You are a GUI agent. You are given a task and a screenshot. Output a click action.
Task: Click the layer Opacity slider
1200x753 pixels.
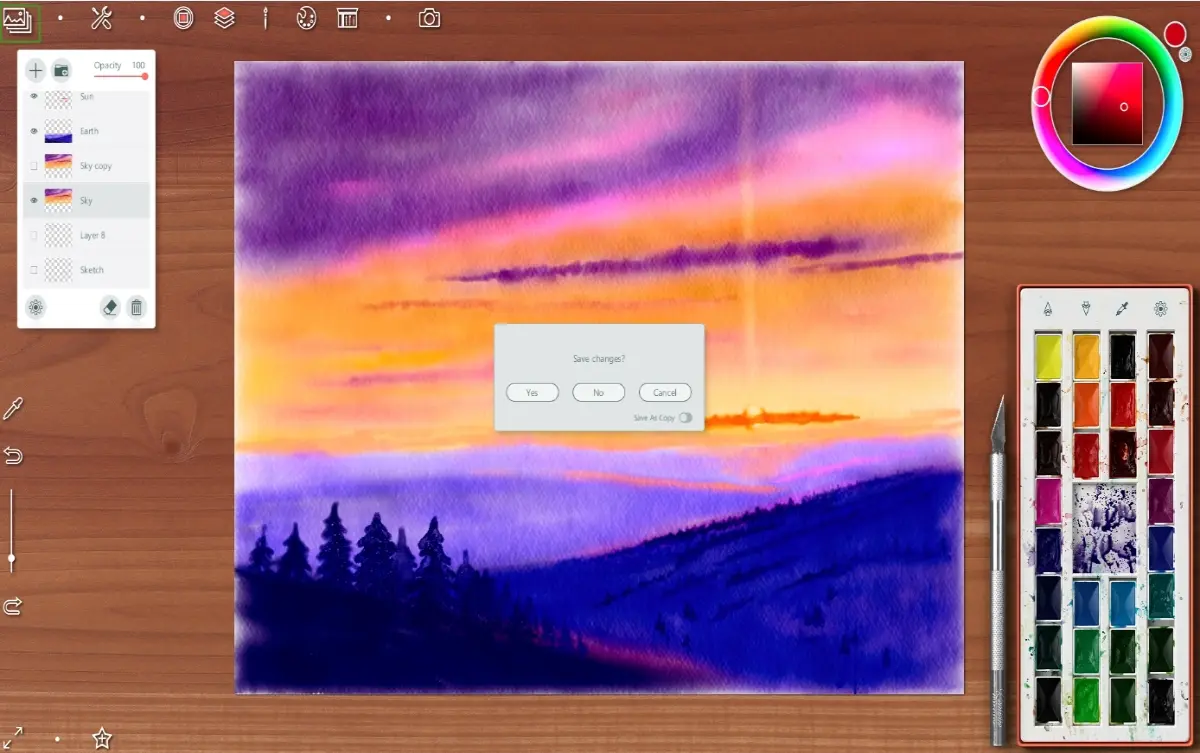pyautogui.click(x=120, y=76)
